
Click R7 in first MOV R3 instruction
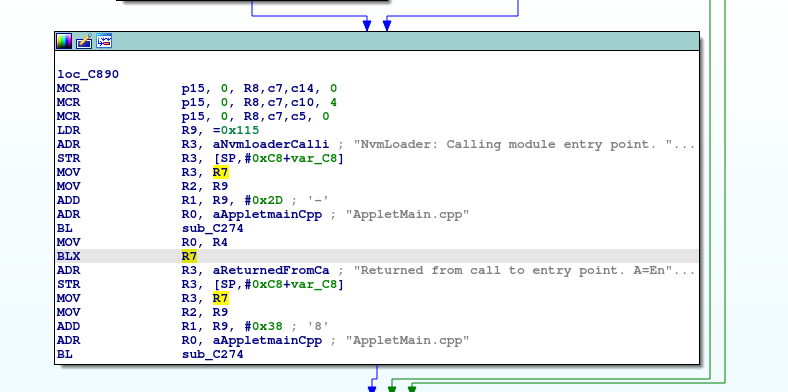221,172
